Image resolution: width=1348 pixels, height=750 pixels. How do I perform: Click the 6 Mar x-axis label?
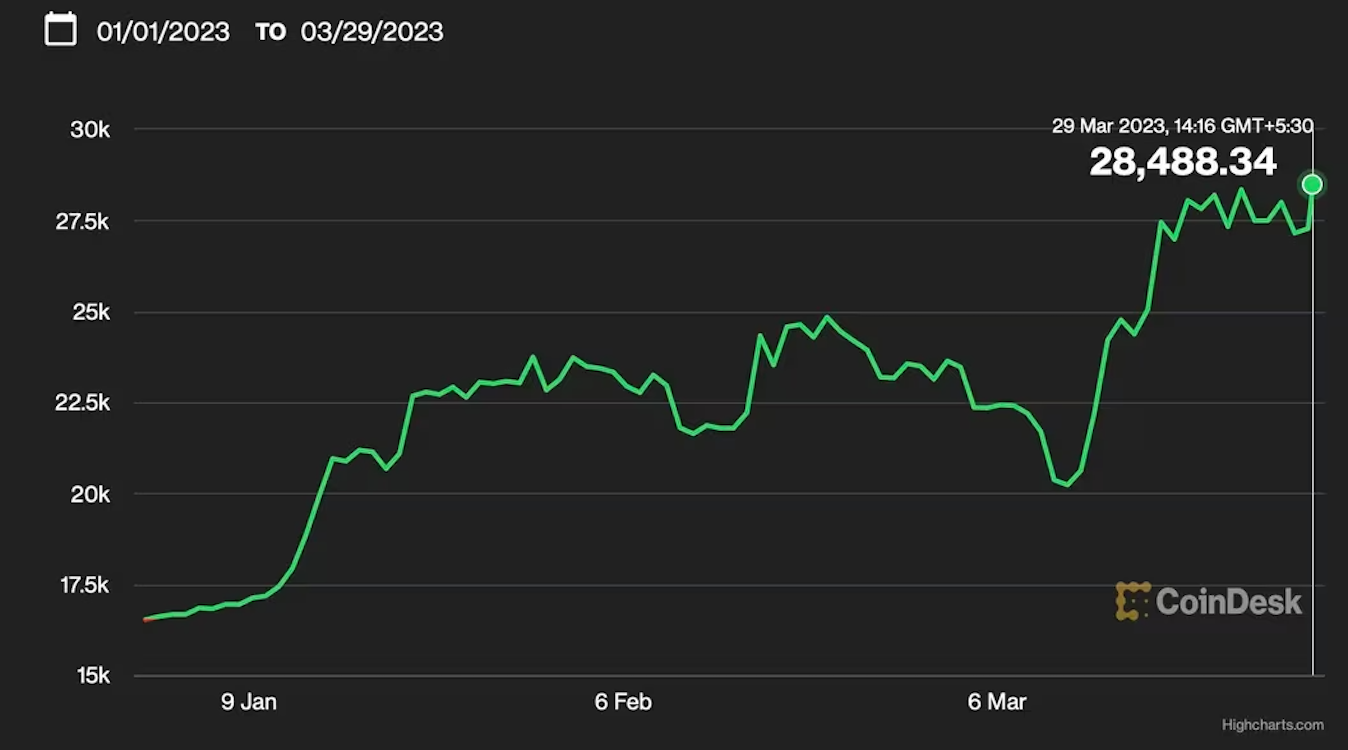(x=997, y=702)
